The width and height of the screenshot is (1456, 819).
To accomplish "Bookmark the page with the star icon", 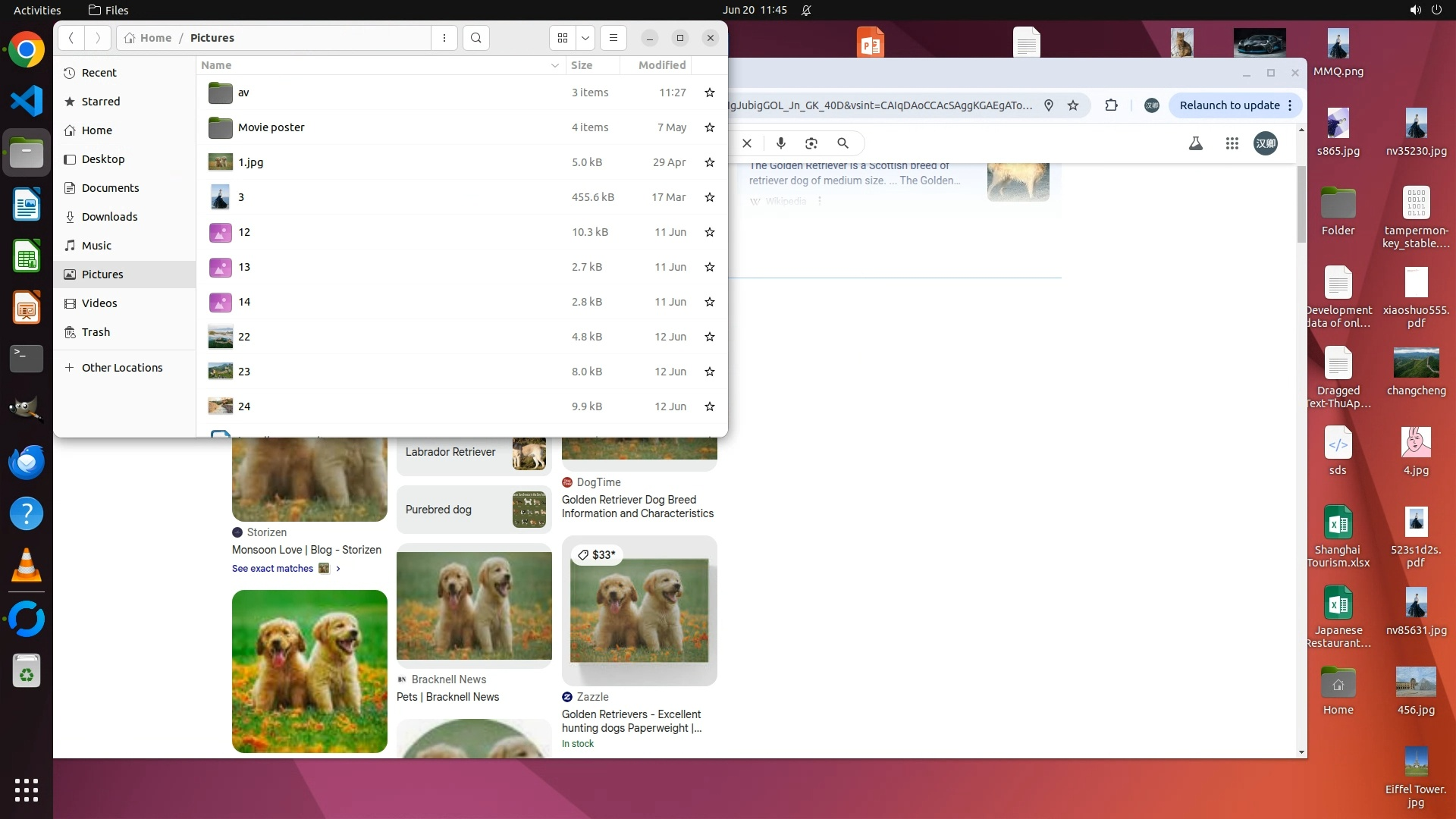I will tap(1072, 105).
